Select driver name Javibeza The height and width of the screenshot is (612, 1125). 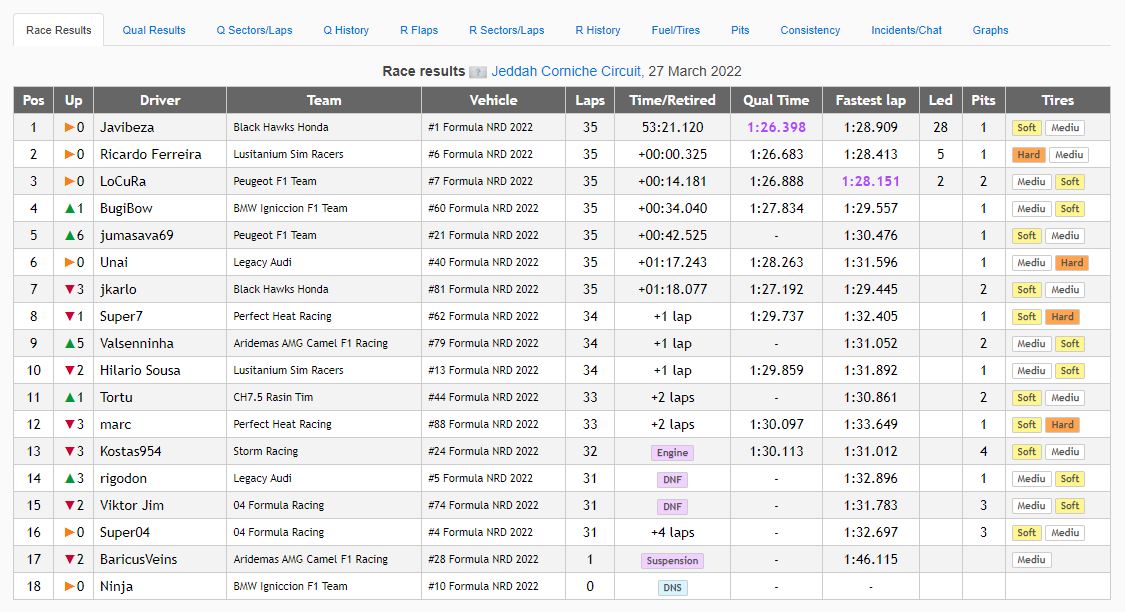[x=127, y=127]
